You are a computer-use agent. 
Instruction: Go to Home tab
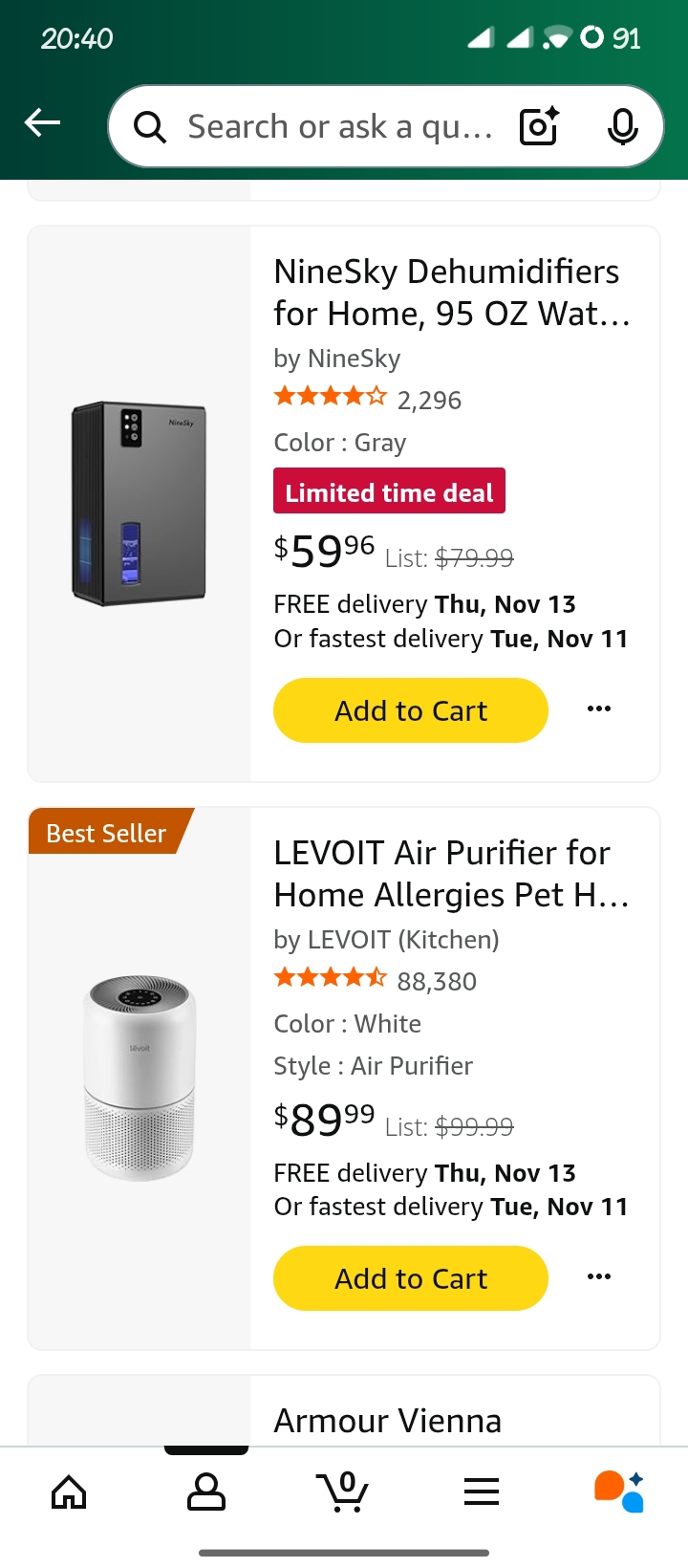click(69, 1492)
